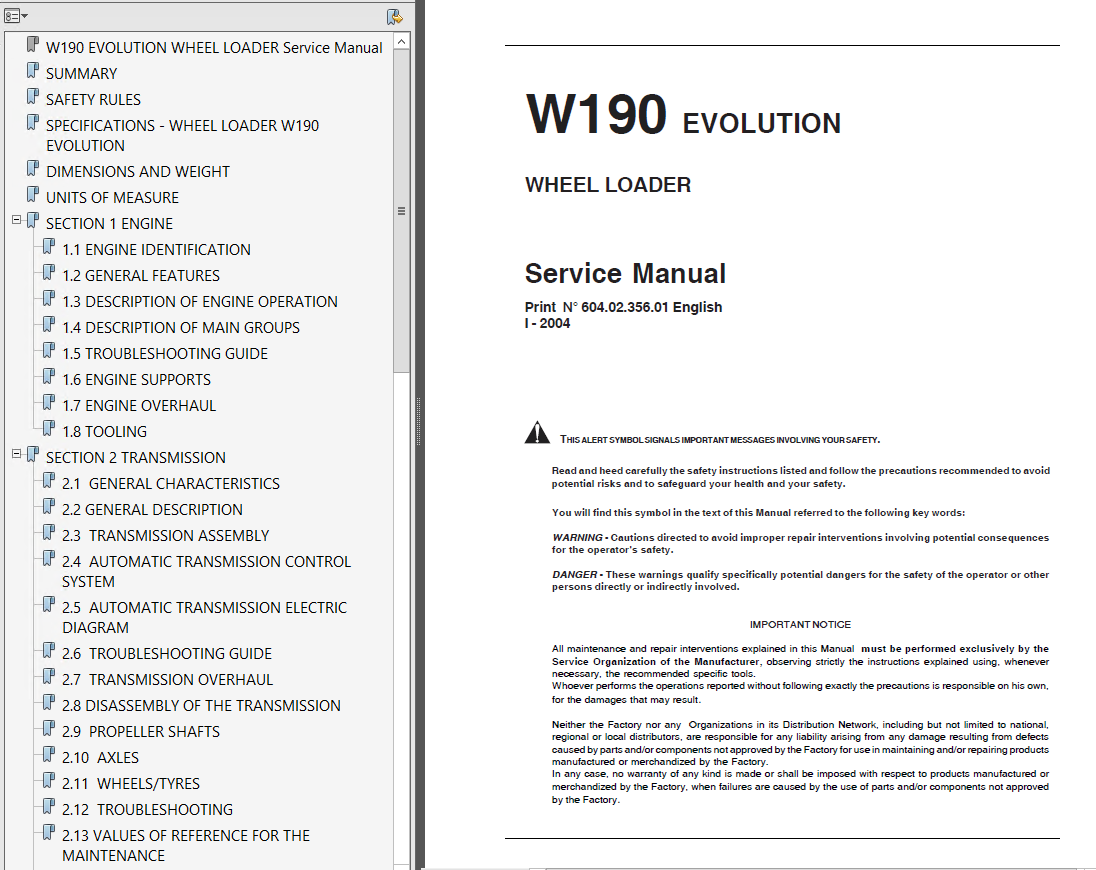The image size is (1096, 870).
Task: Open 1.3 DESCRIPTION OF ENGINE OPERATION
Action: (199, 301)
